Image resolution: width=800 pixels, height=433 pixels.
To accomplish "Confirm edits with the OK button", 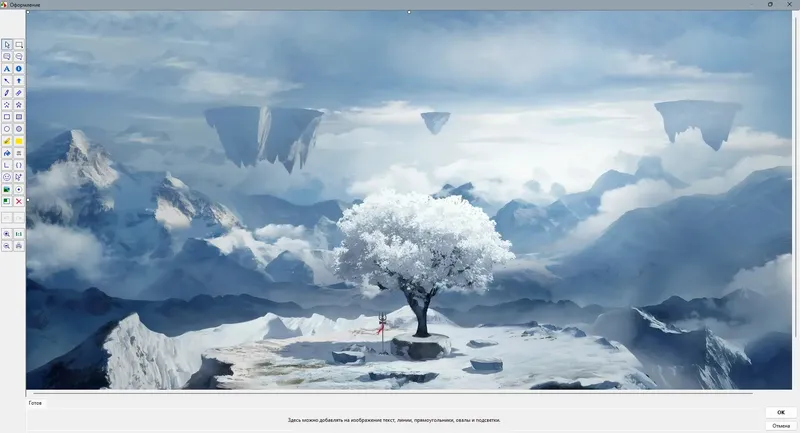I will pyautogui.click(x=781, y=413).
